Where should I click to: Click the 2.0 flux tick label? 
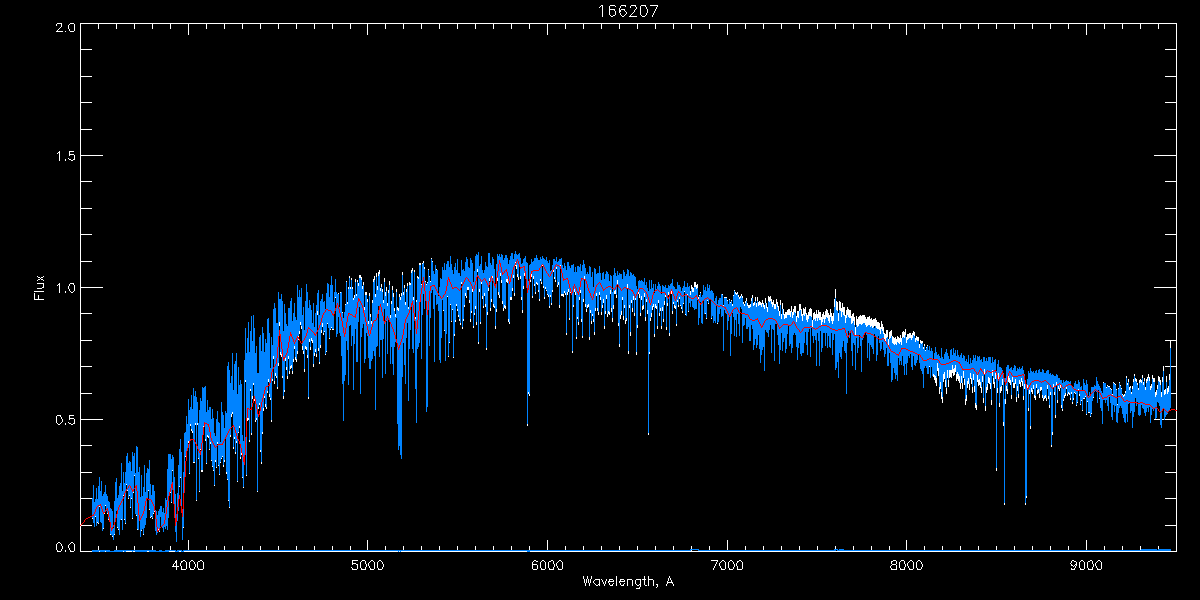pyautogui.click(x=65, y=28)
